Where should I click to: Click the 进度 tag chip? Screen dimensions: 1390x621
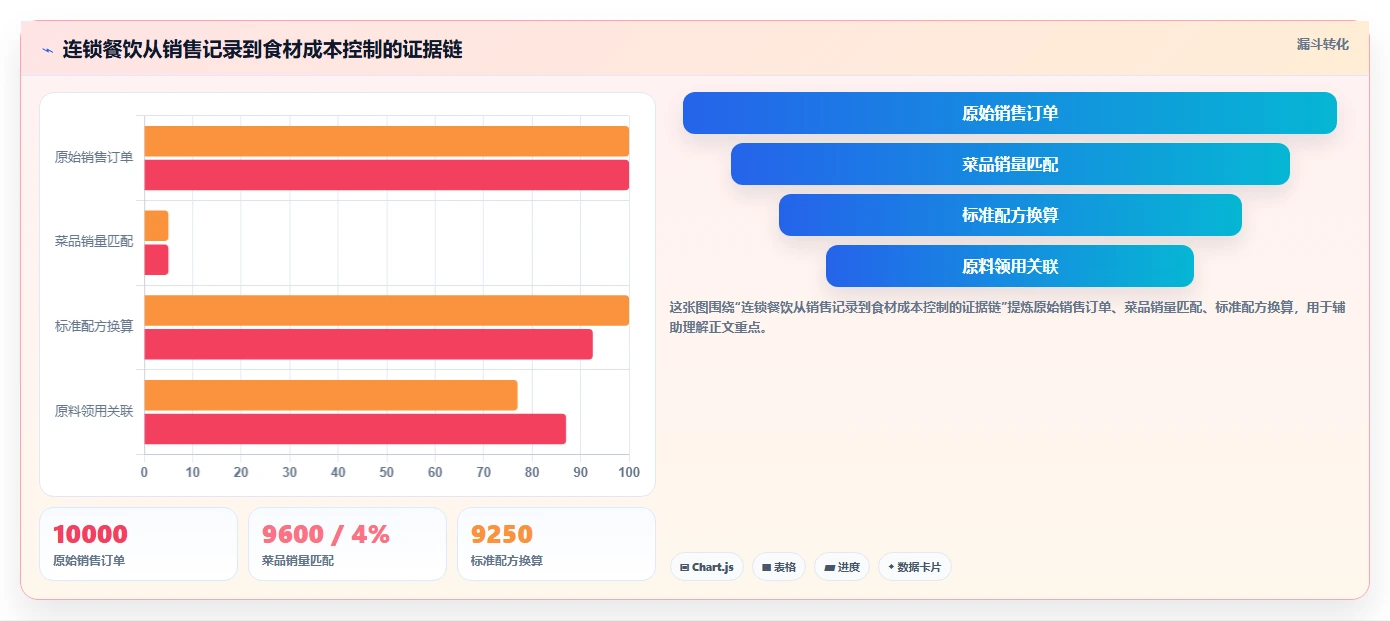click(842, 567)
